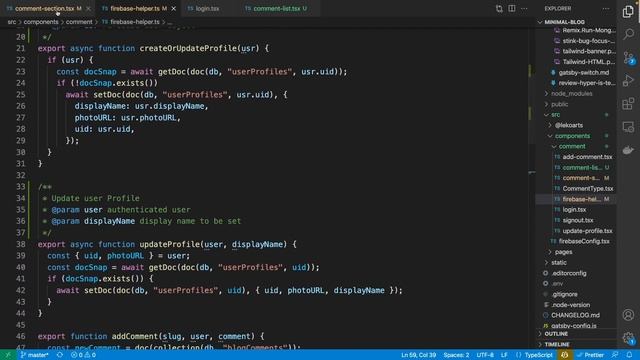640x360 pixels.
Task: Click the Synchronize Changes icon in status bar
Action: [x=60, y=355]
